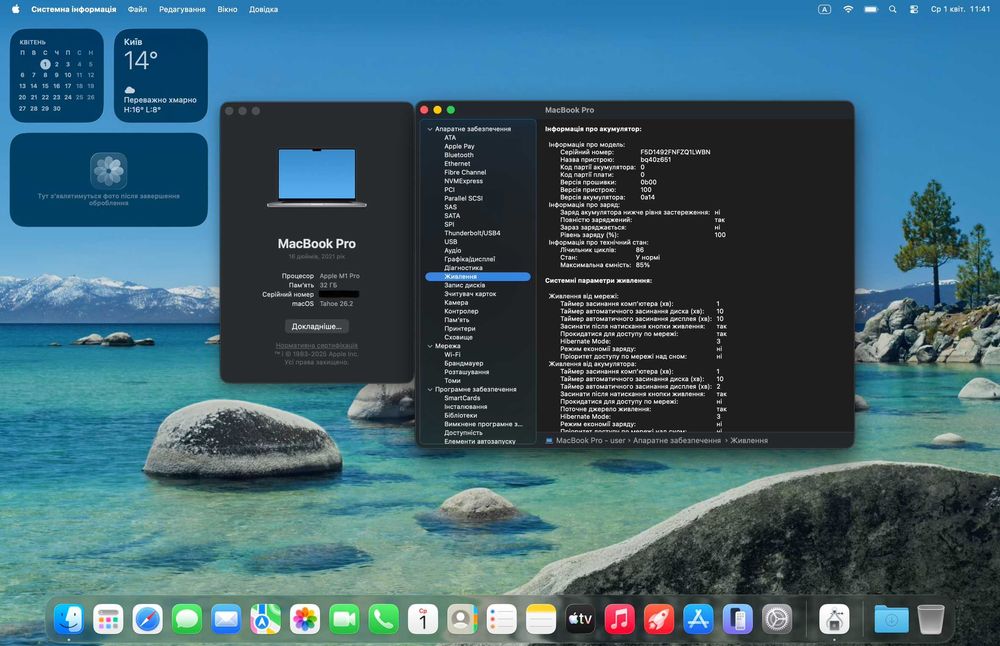Open Safari from the Dock
This screenshot has width=1000, height=646.
point(148,619)
